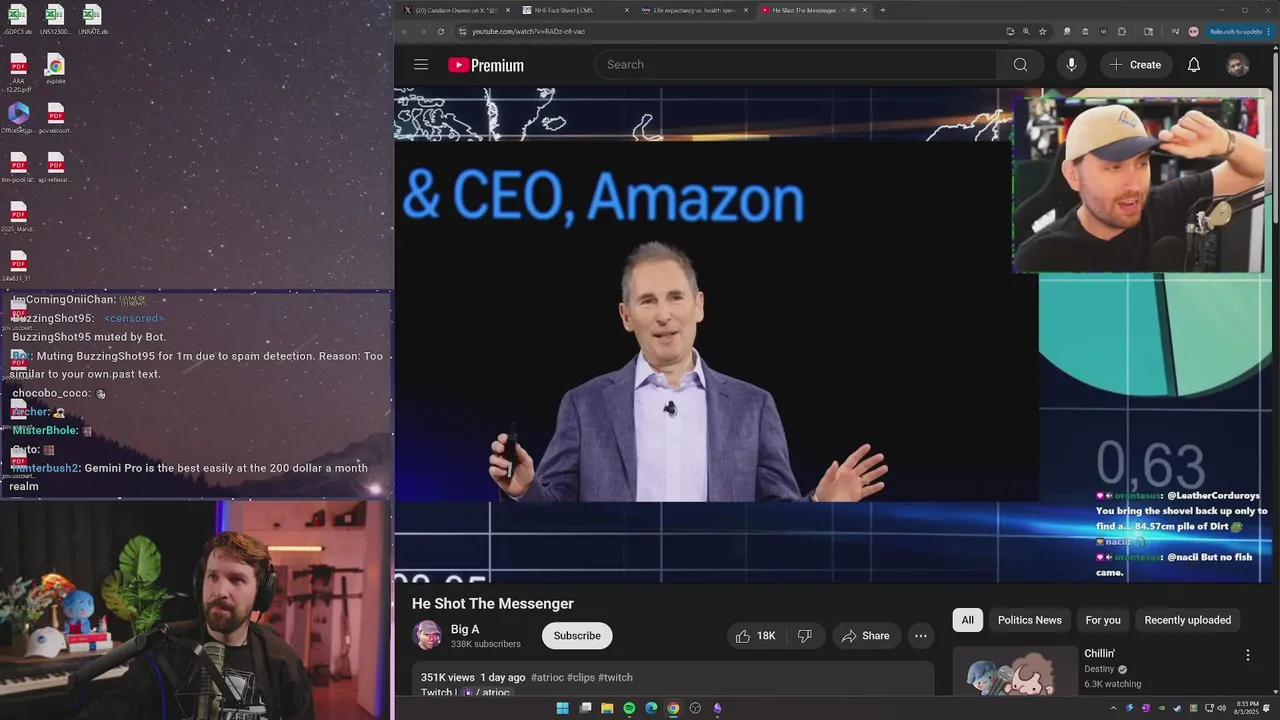Open Microsoft Edge from the taskbar

tap(651, 708)
